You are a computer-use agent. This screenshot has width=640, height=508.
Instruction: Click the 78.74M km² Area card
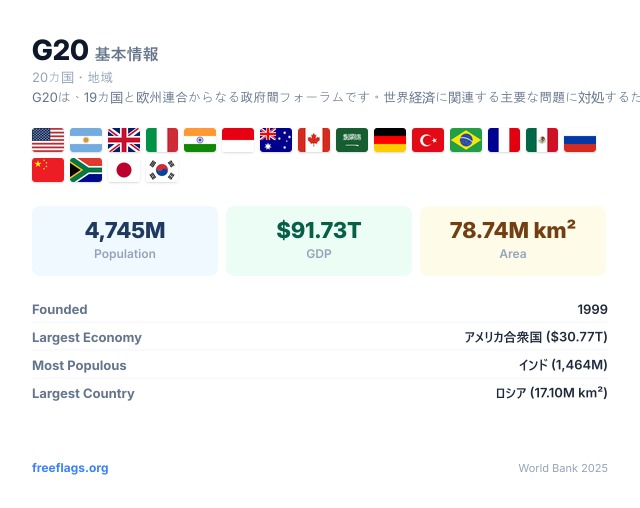click(513, 241)
